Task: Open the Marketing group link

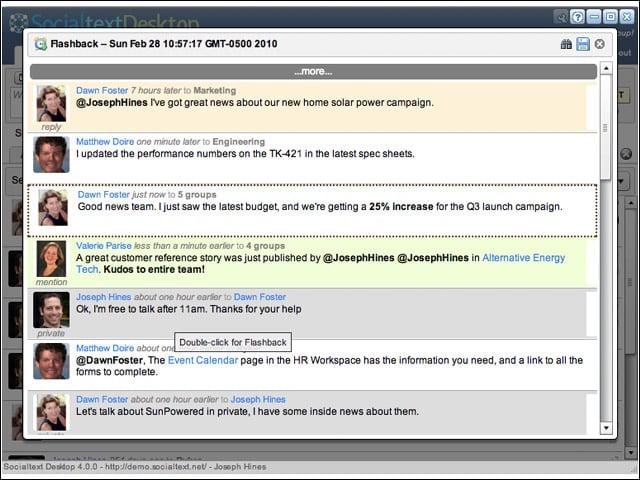Action: pyautogui.click(x=215, y=90)
